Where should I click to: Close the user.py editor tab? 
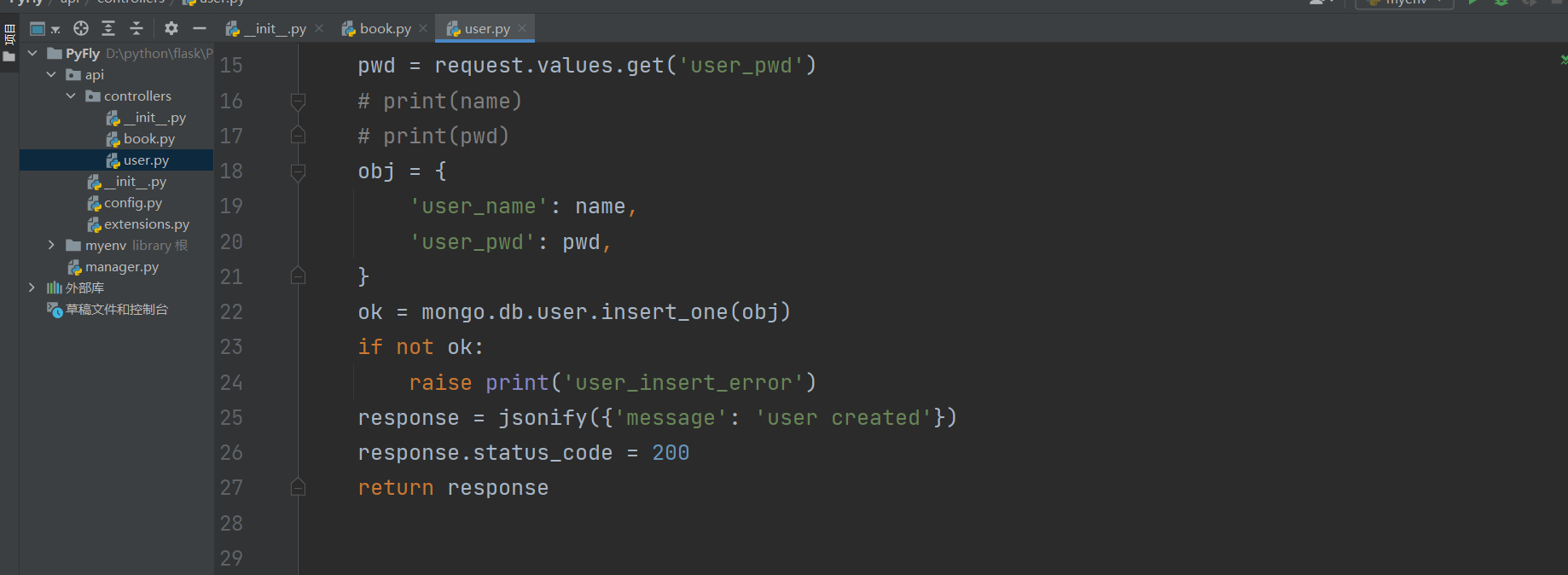[x=522, y=28]
